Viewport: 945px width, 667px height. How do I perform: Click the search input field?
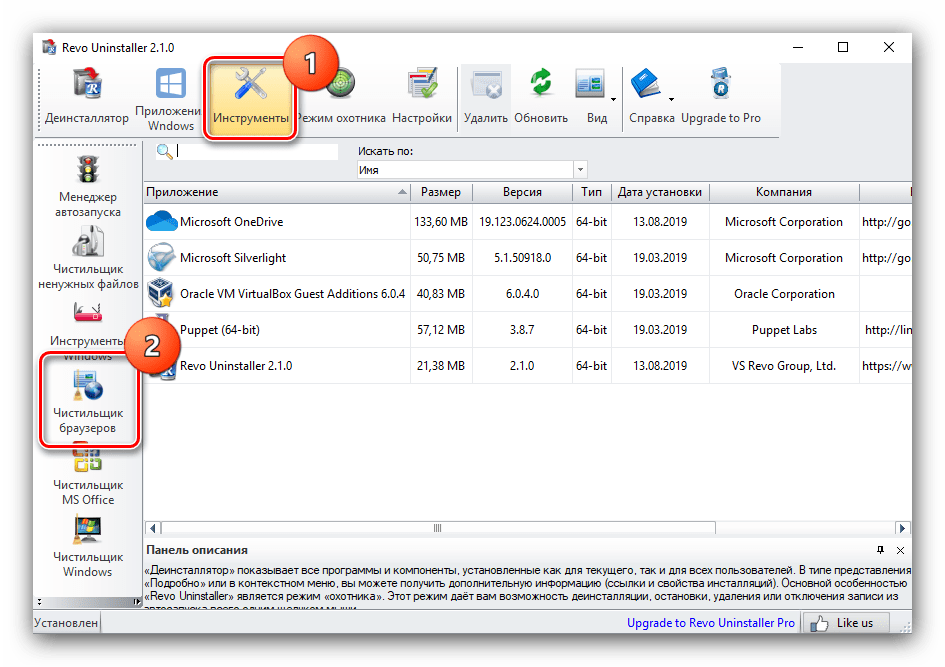click(257, 152)
